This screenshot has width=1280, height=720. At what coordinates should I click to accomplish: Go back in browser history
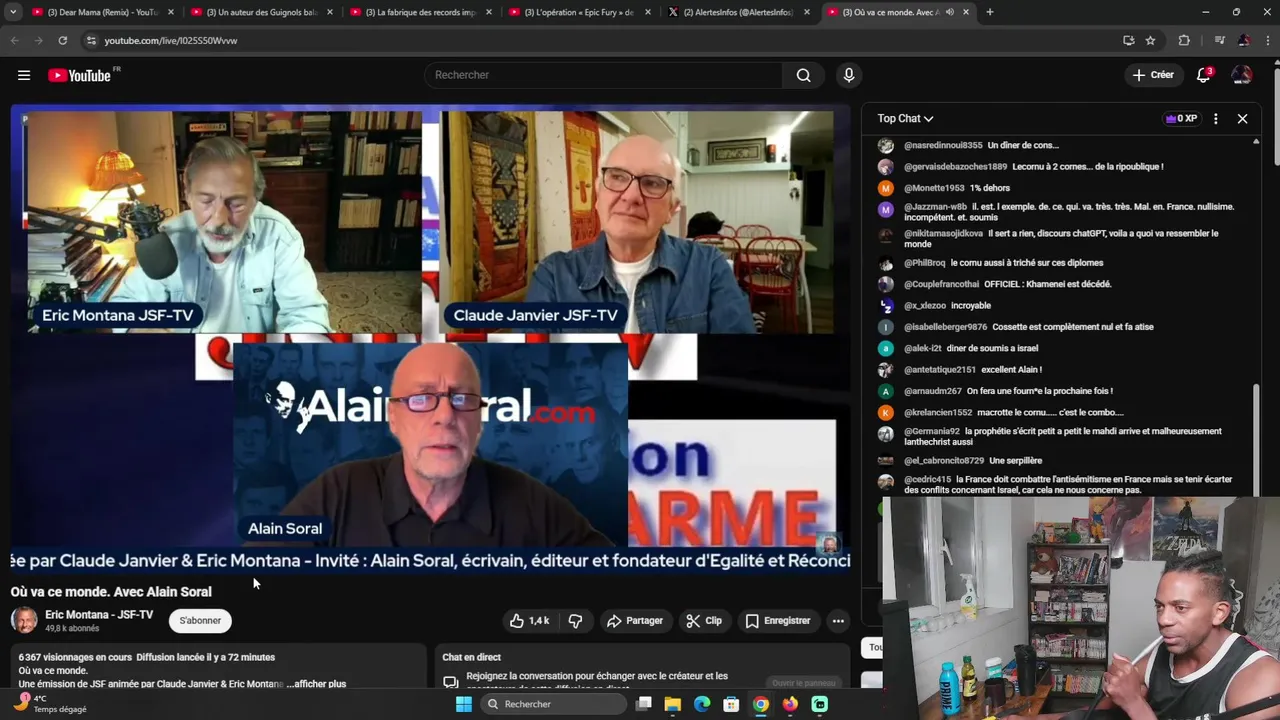pos(14,40)
